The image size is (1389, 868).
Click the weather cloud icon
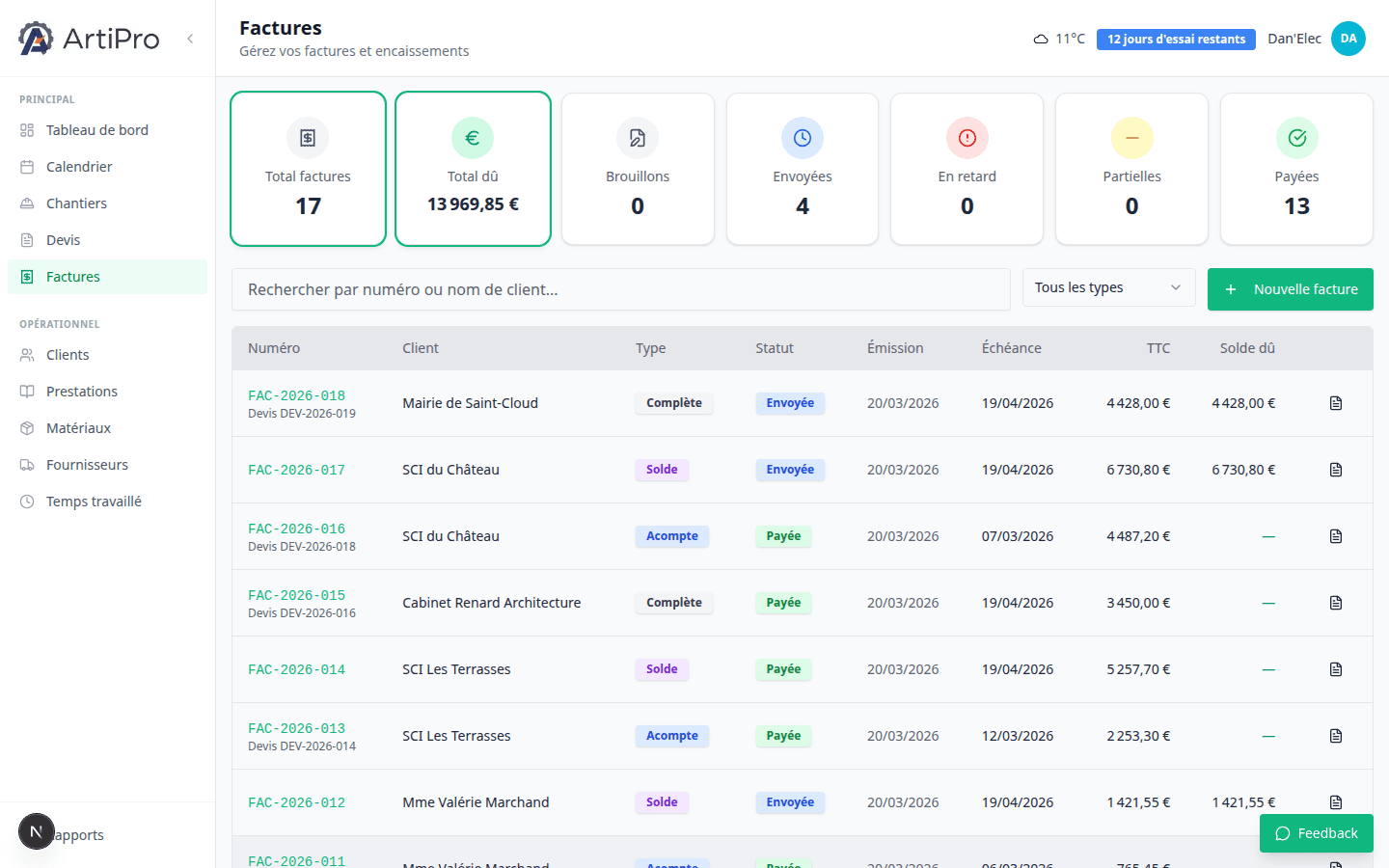[x=1041, y=40]
